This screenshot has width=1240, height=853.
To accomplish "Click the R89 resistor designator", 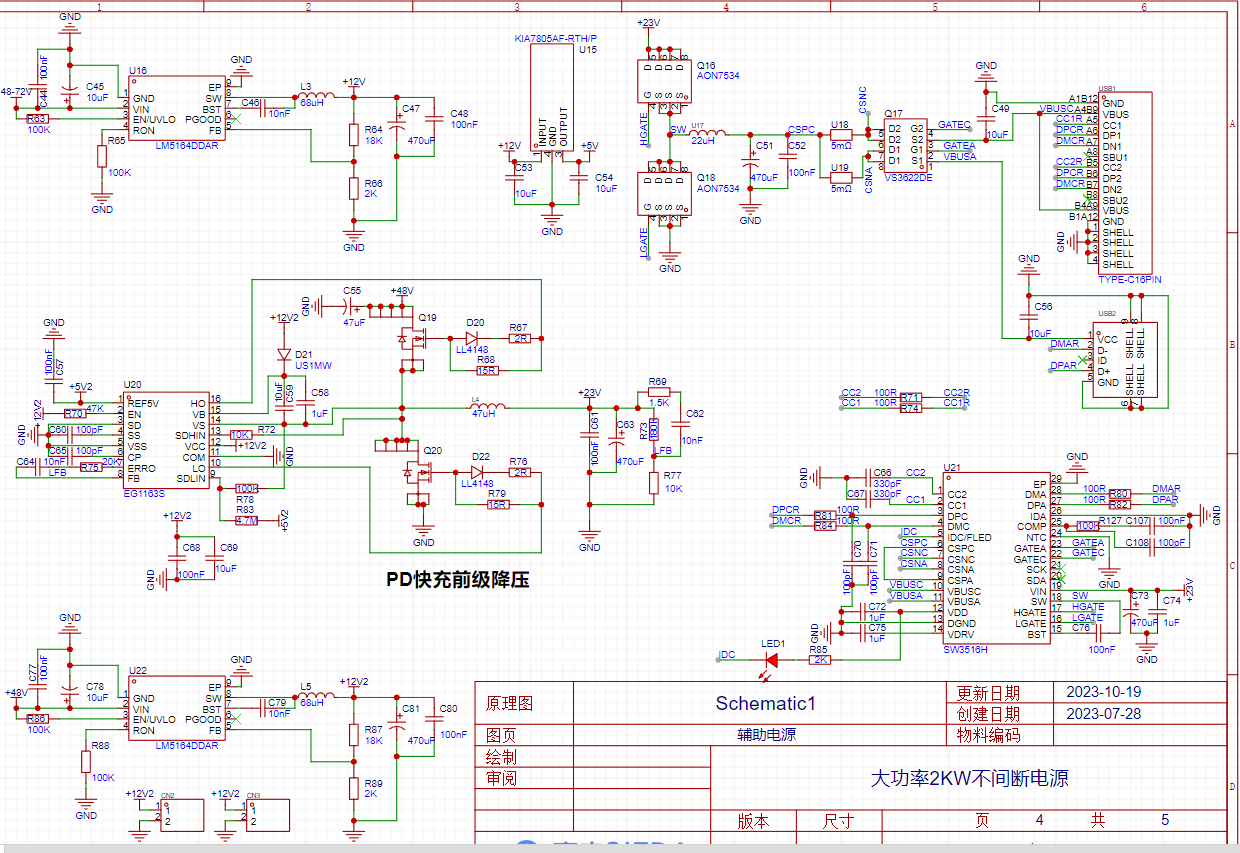I will [x=373, y=784].
